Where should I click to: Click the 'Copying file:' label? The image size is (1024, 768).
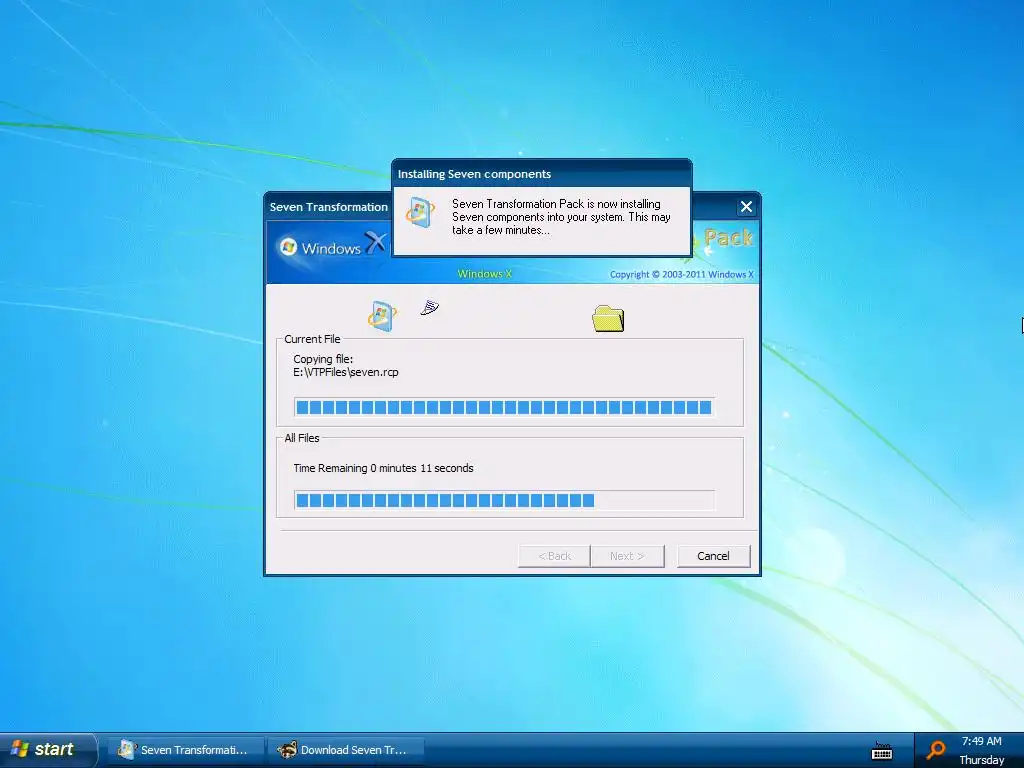tap(323, 359)
